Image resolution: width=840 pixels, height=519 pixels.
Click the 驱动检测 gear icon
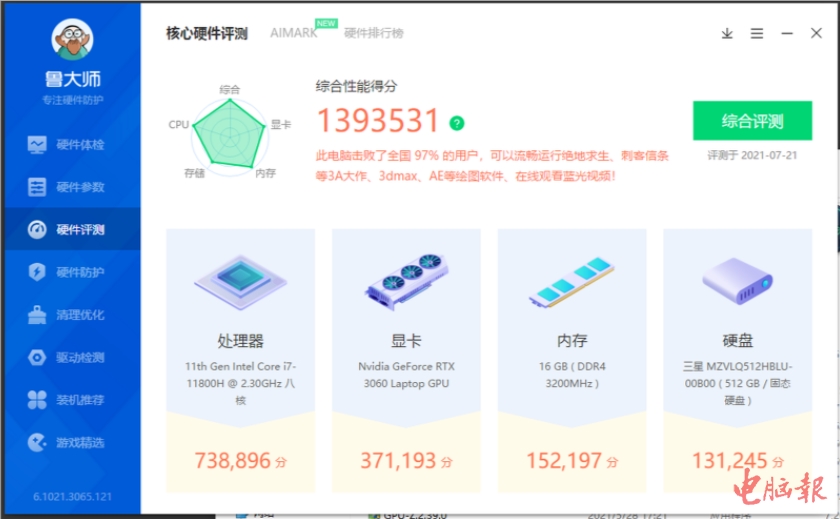pyautogui.click(x=37, y=357)
